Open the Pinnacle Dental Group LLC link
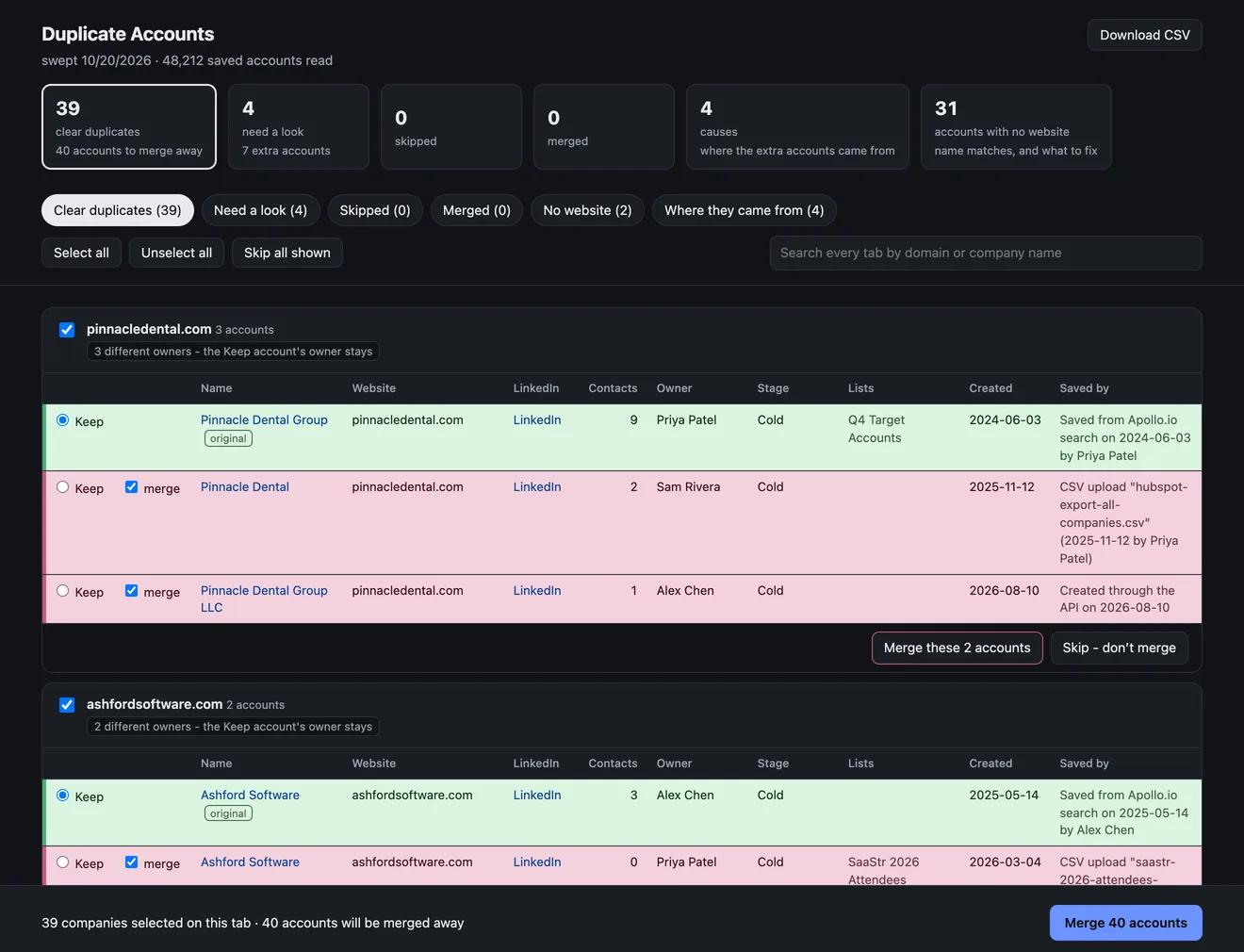This screenshot has width=1244, height=952. tap(264, 599)
